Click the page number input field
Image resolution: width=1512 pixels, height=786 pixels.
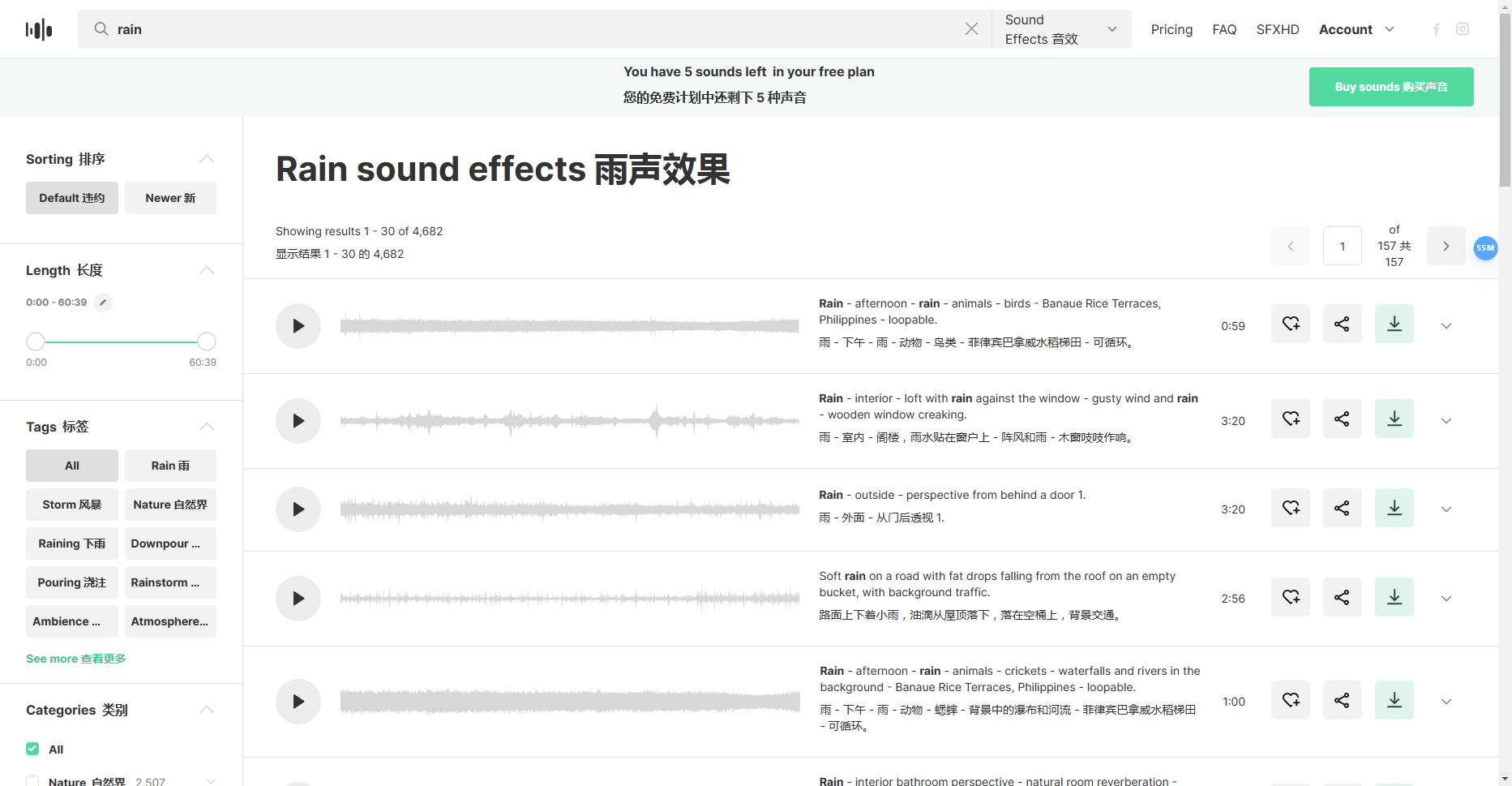coord(1342,246)
